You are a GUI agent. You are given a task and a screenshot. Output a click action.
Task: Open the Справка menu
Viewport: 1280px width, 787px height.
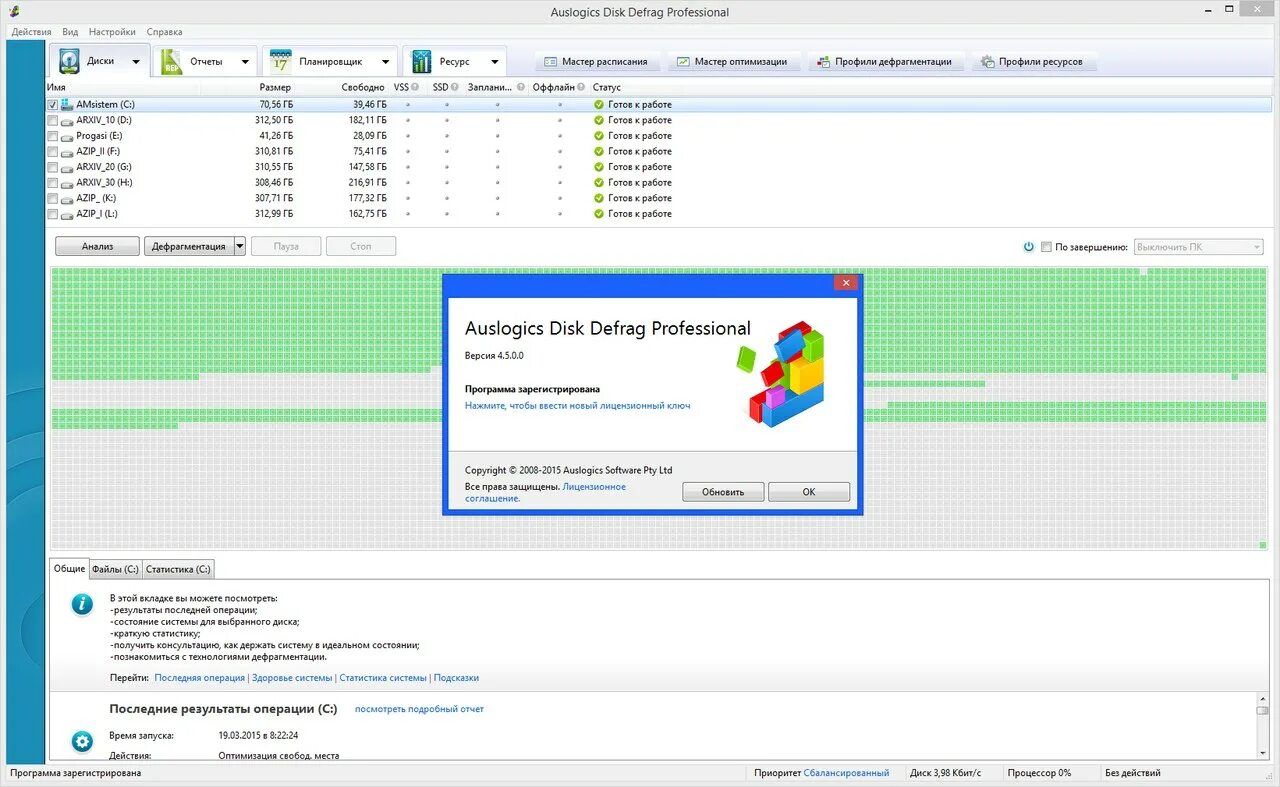164,32
